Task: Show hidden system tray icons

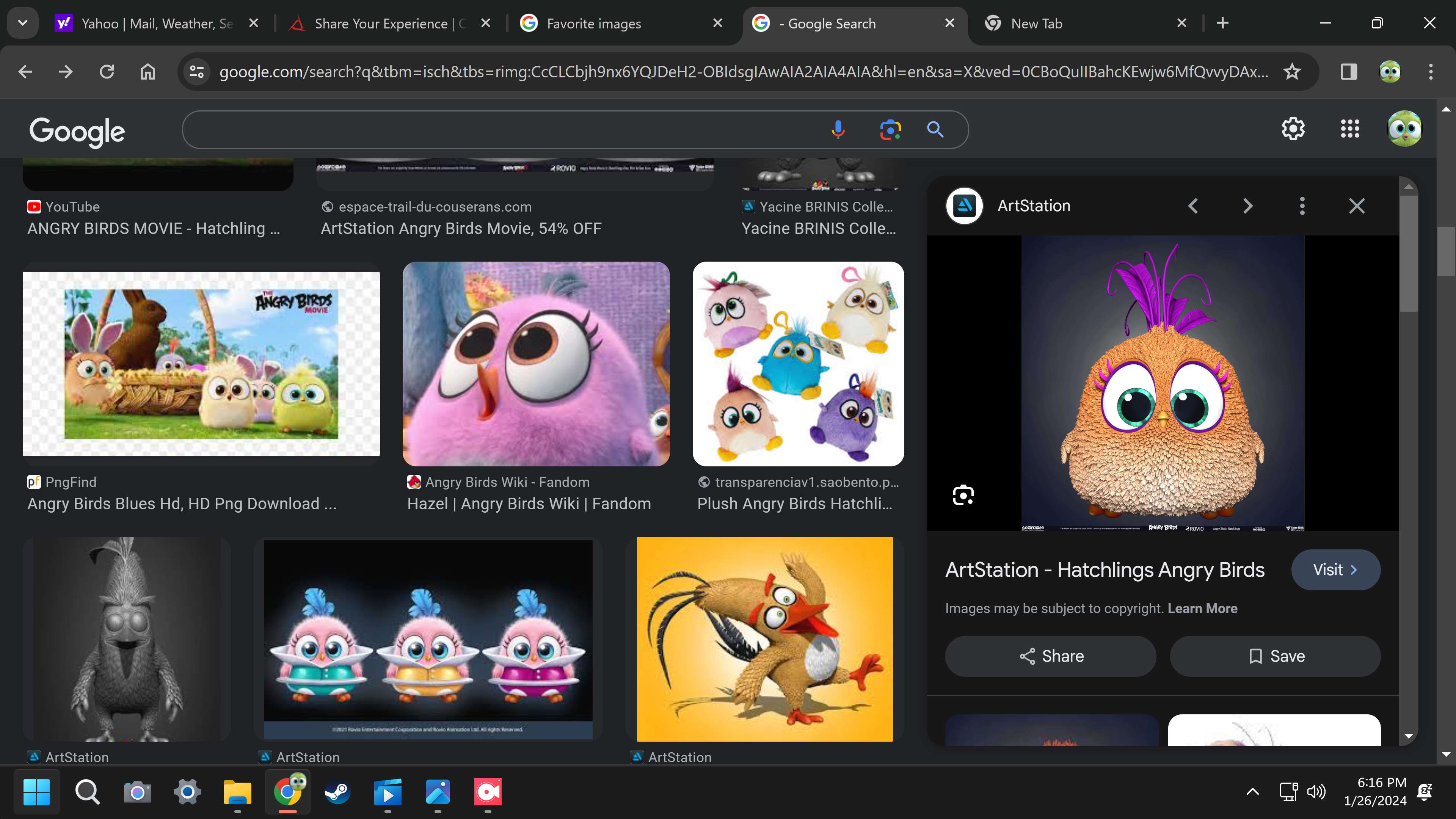Action: 1252,791
